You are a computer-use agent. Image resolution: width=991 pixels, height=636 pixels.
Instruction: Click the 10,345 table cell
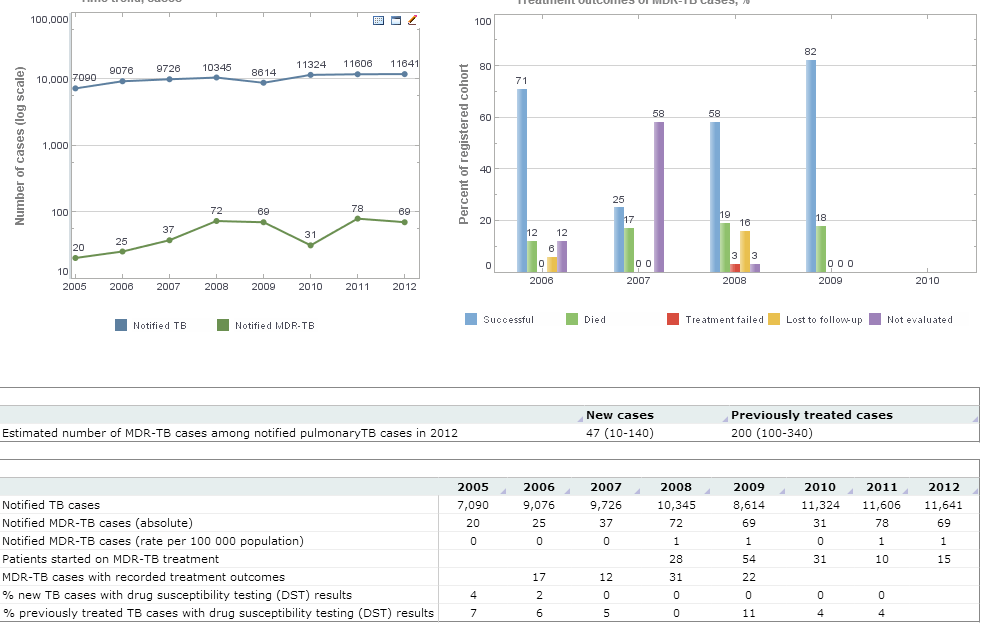(x=676, y=505)
